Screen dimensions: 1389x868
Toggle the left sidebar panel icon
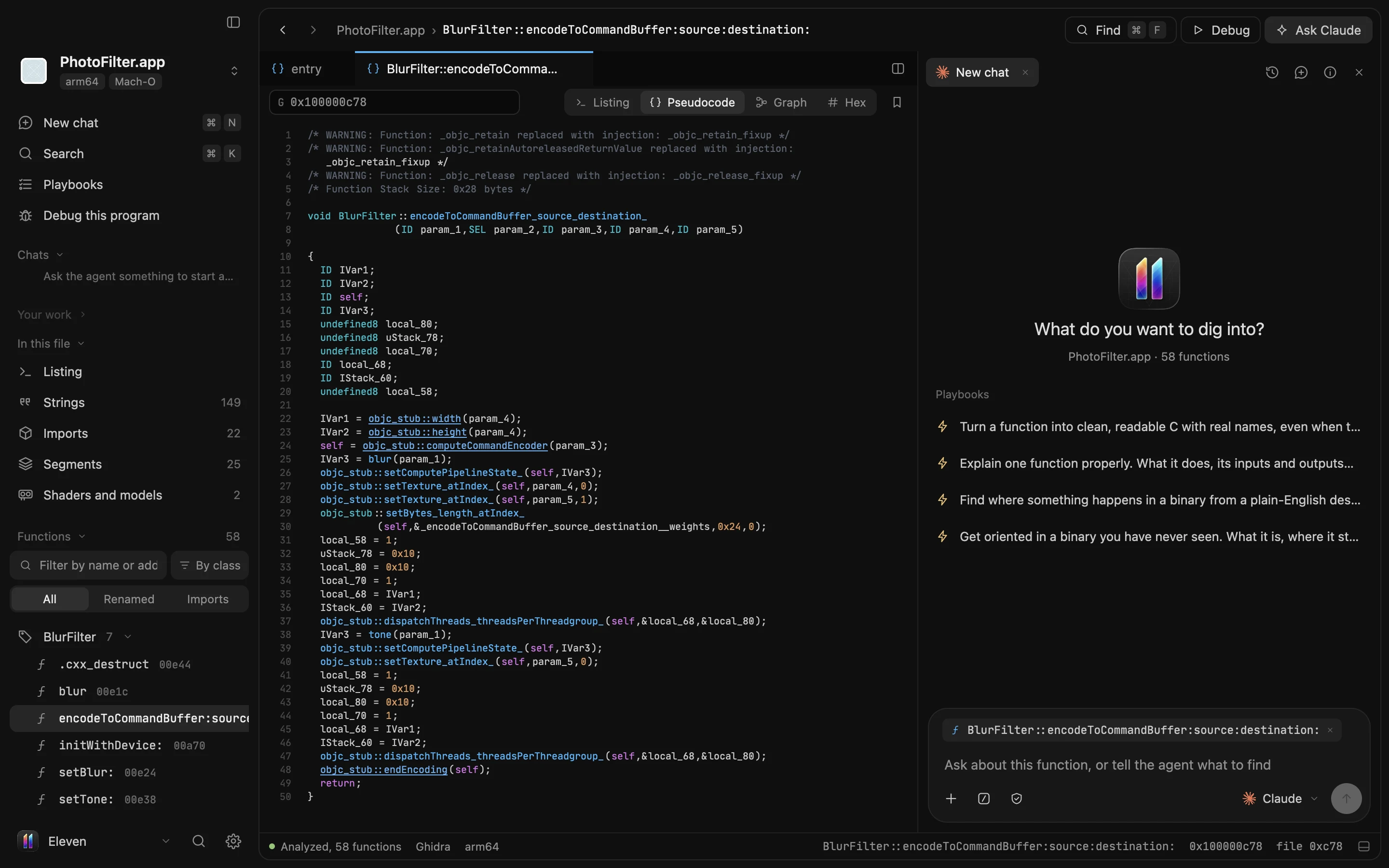point(233,22)
